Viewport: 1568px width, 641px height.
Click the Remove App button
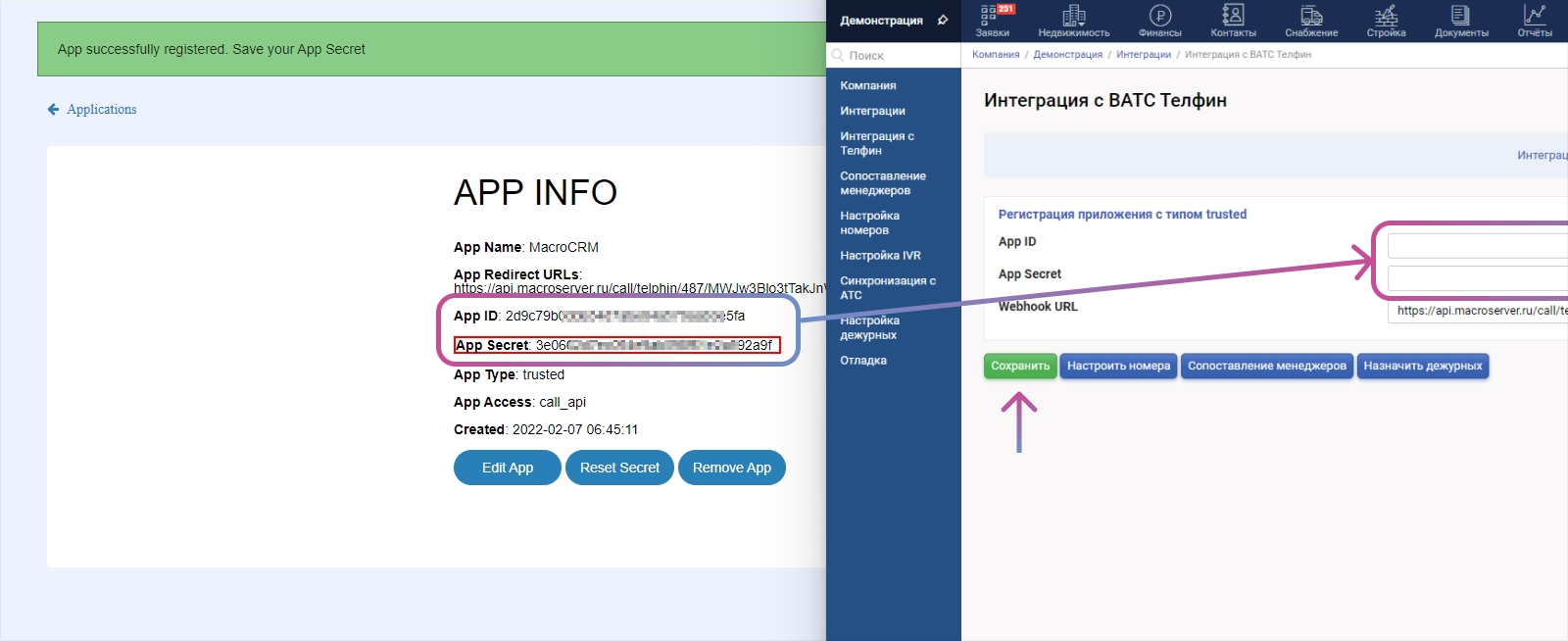(x=731, y=468)
